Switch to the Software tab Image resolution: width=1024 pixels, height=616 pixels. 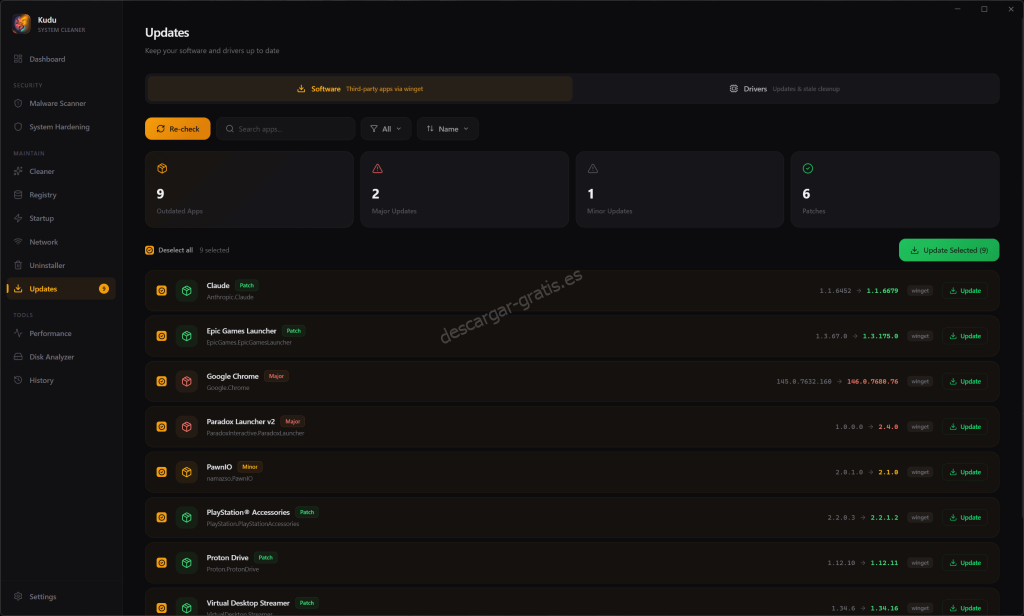[360, 89]
